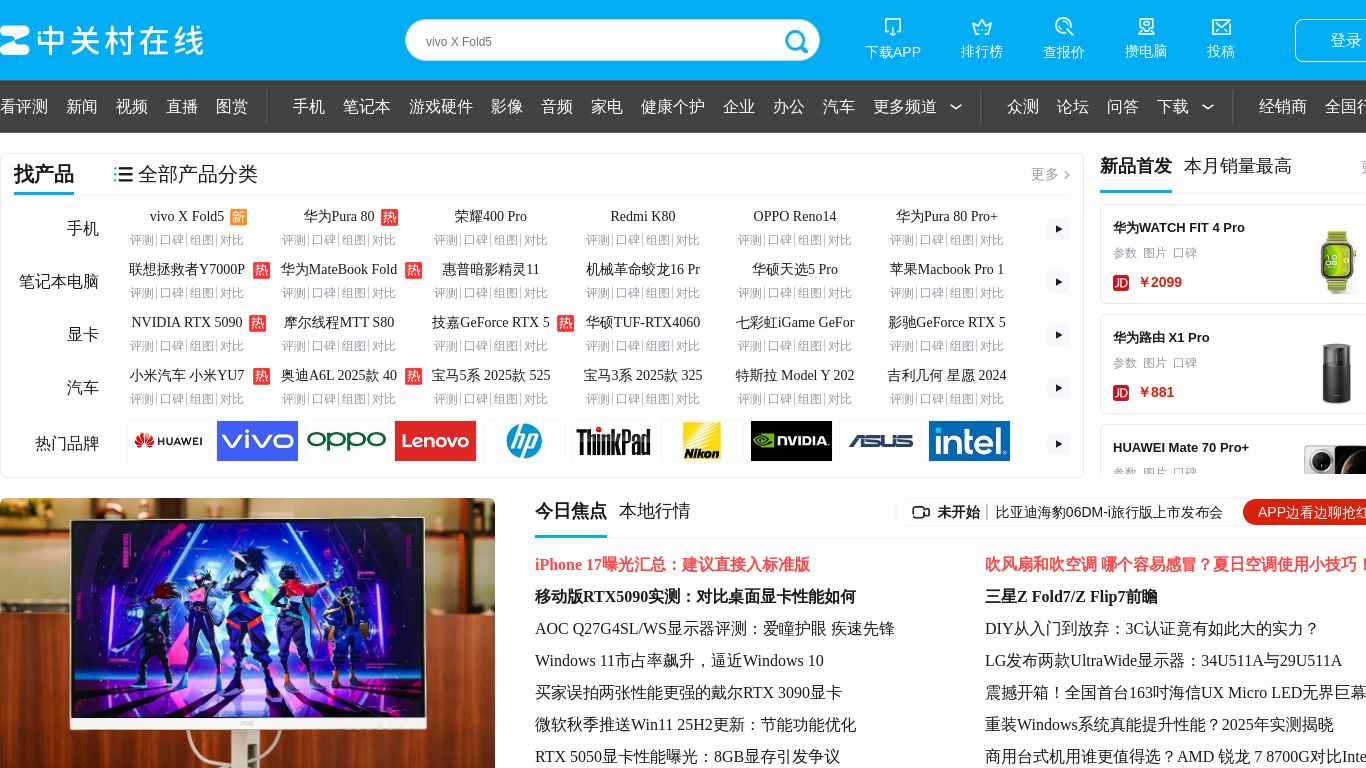This screenshot has width=1366, height=768.
Task: Click 评测 under 荣耀400 Pro
Action: pos(445,240)
